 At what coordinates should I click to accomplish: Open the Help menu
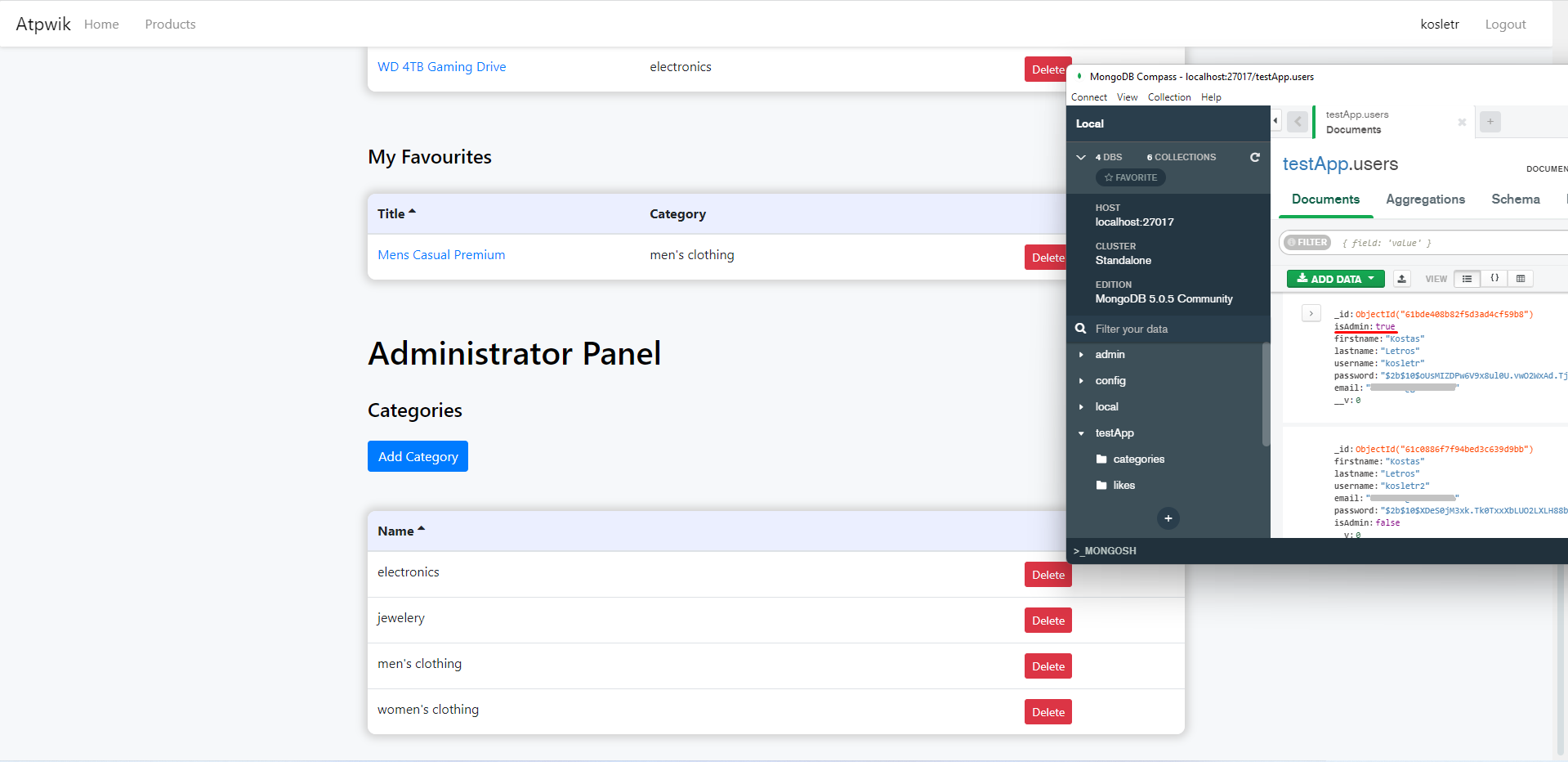pyautogui.click(x=1211, y=97)
